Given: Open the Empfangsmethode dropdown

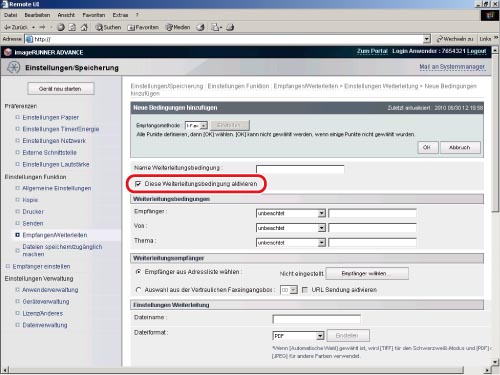Looking at the screenshot, I should coord(196,125).
